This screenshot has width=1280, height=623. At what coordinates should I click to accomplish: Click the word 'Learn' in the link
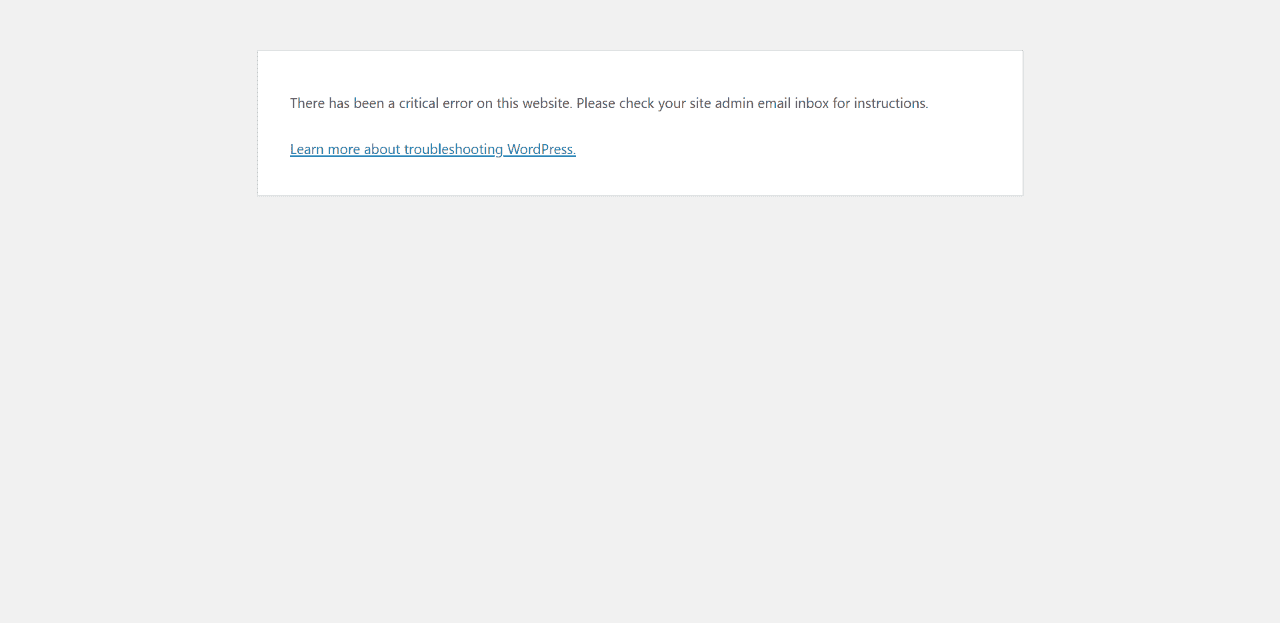[x=304, y=148]
